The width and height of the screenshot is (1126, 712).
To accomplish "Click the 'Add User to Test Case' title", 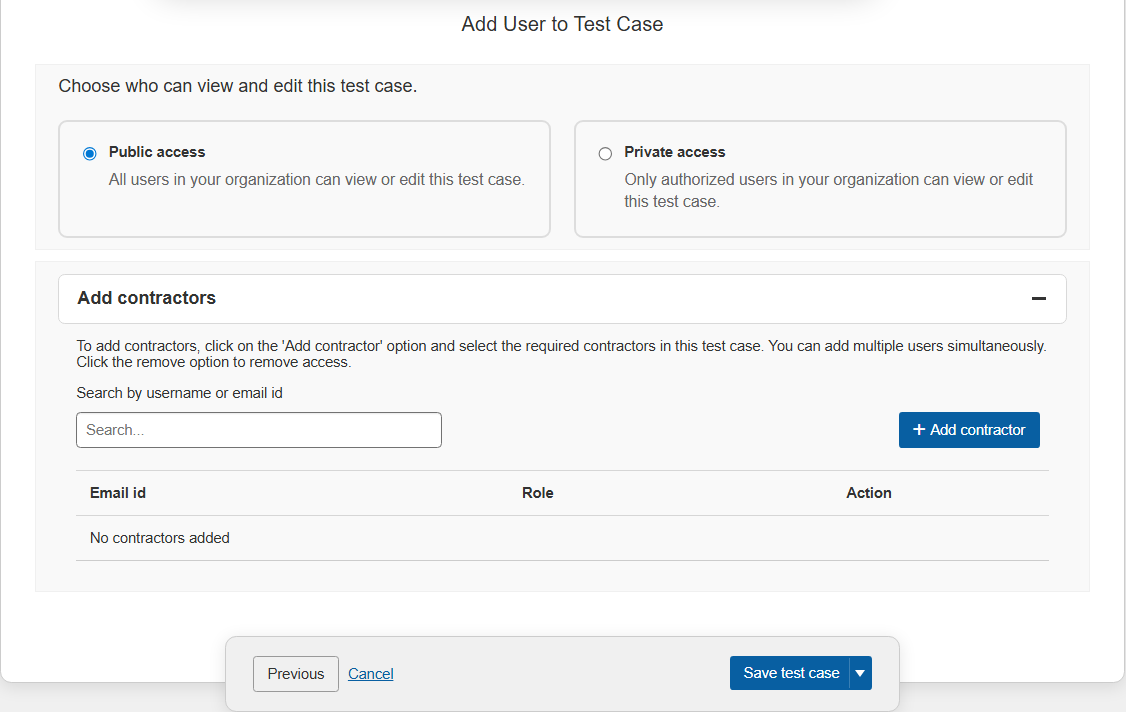I will (x=562, y=24).
